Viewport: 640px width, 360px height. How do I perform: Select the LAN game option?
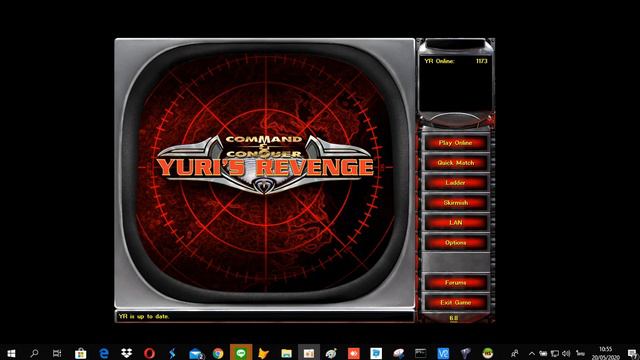456,223
